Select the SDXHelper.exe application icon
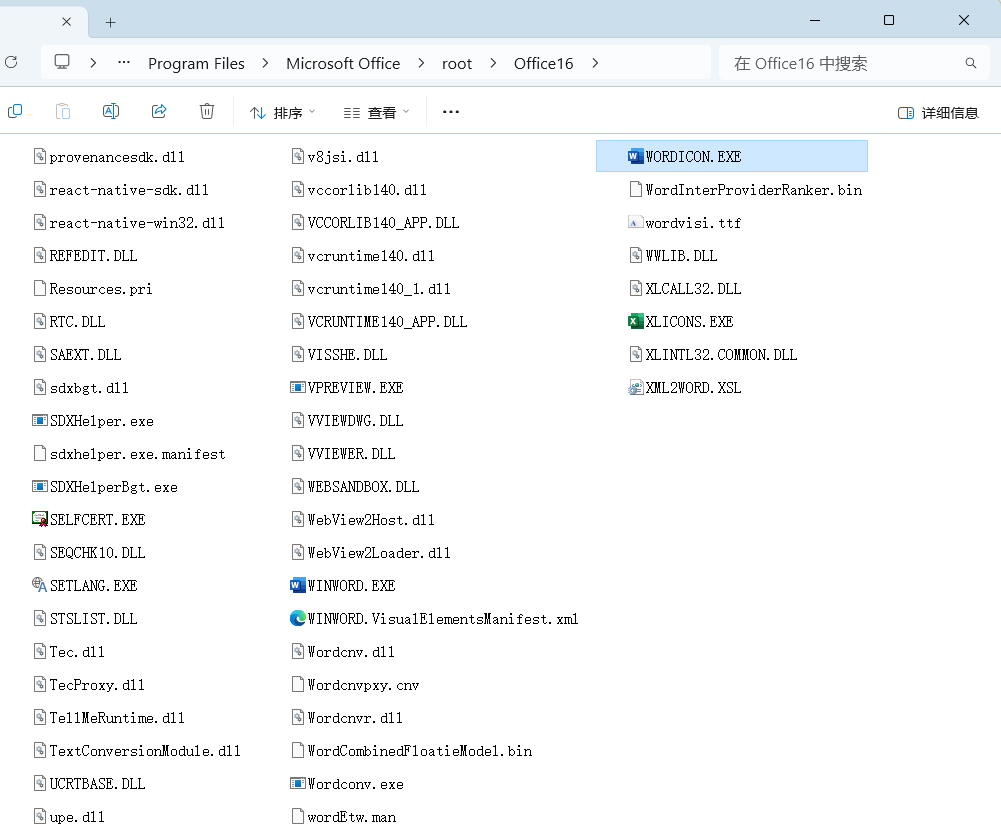The image size is (1001, 834). (40, 420)
